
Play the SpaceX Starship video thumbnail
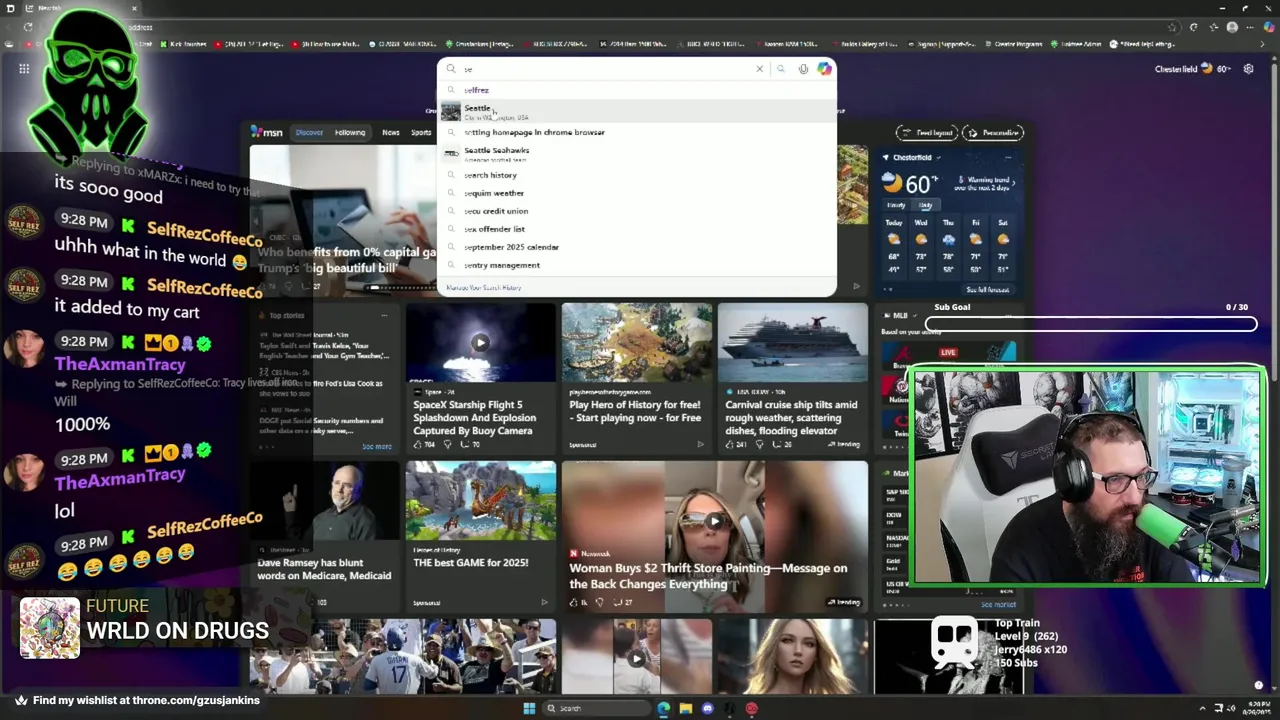coord(480,342)
